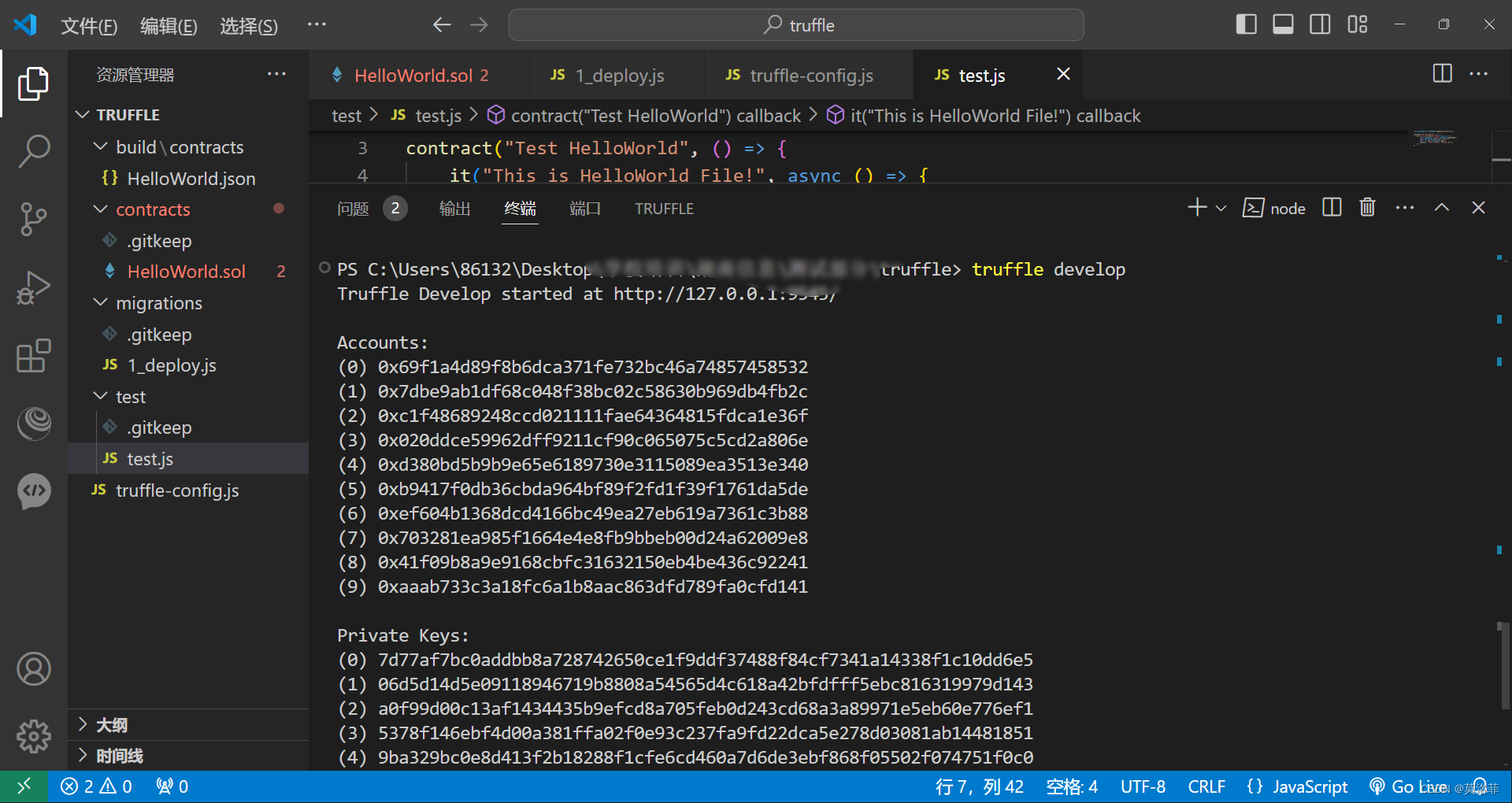The width and height of the screenshot is (1512, 803).
Task: Open the 文件(F) menu
Action: point(89,26)
